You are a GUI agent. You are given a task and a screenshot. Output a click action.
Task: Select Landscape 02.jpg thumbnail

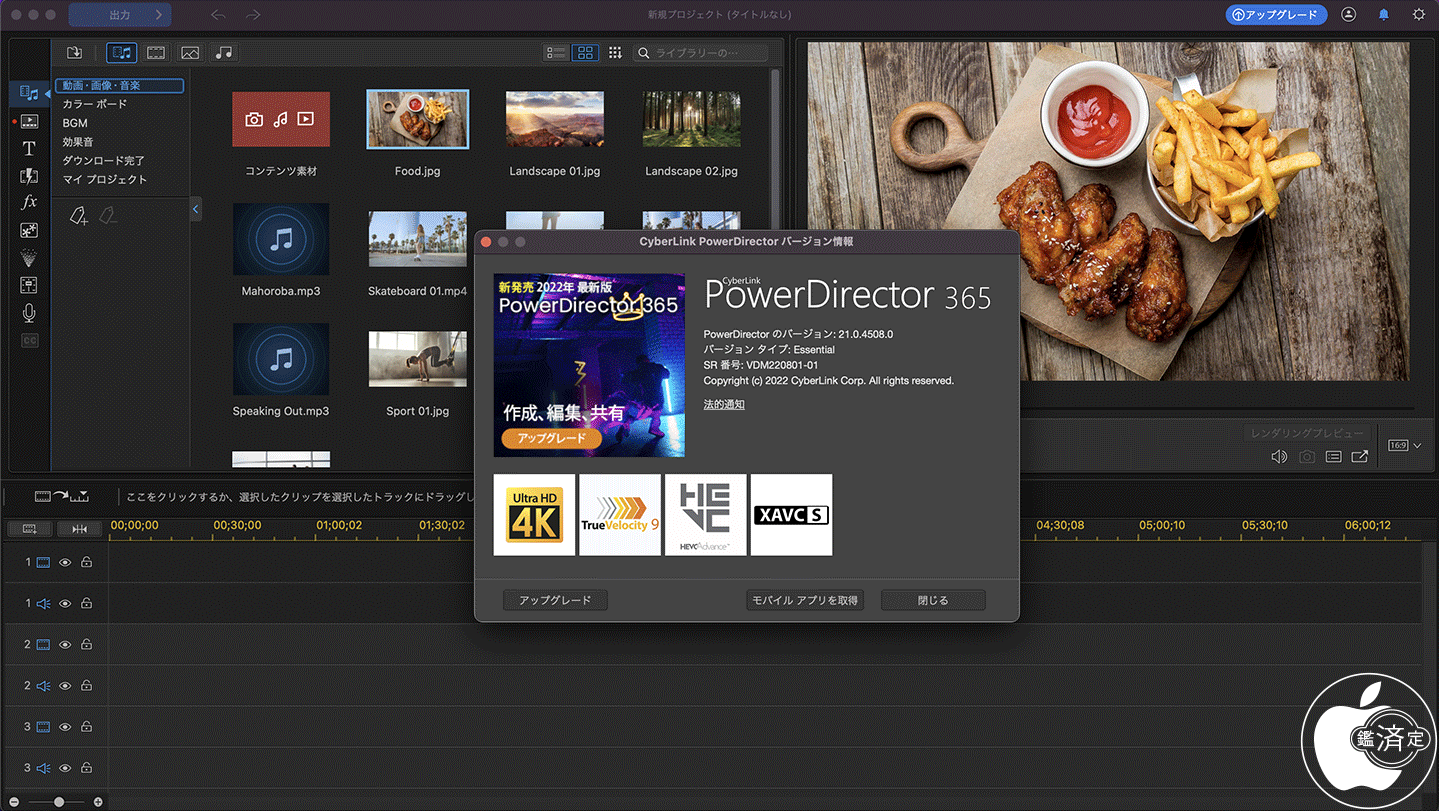pos(691,120)
